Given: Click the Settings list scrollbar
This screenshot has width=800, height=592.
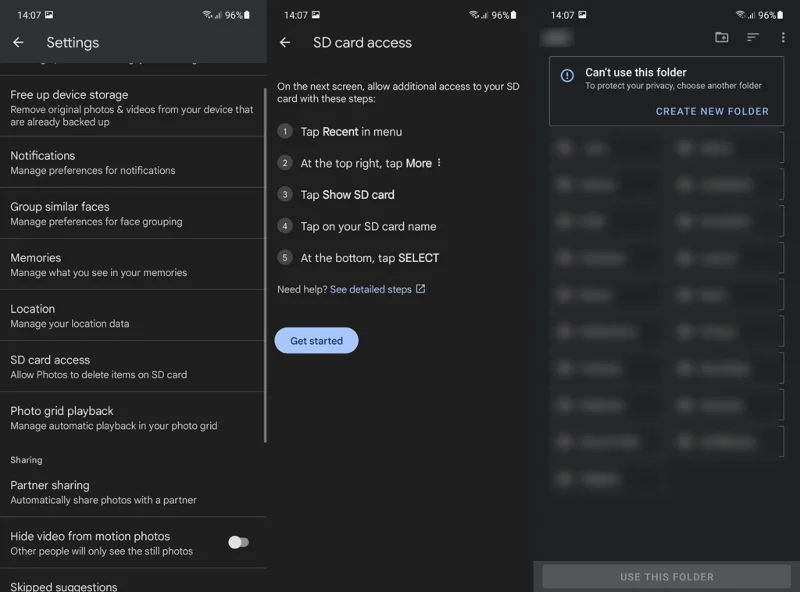Looking at the screenshot, I should (265, 265).
